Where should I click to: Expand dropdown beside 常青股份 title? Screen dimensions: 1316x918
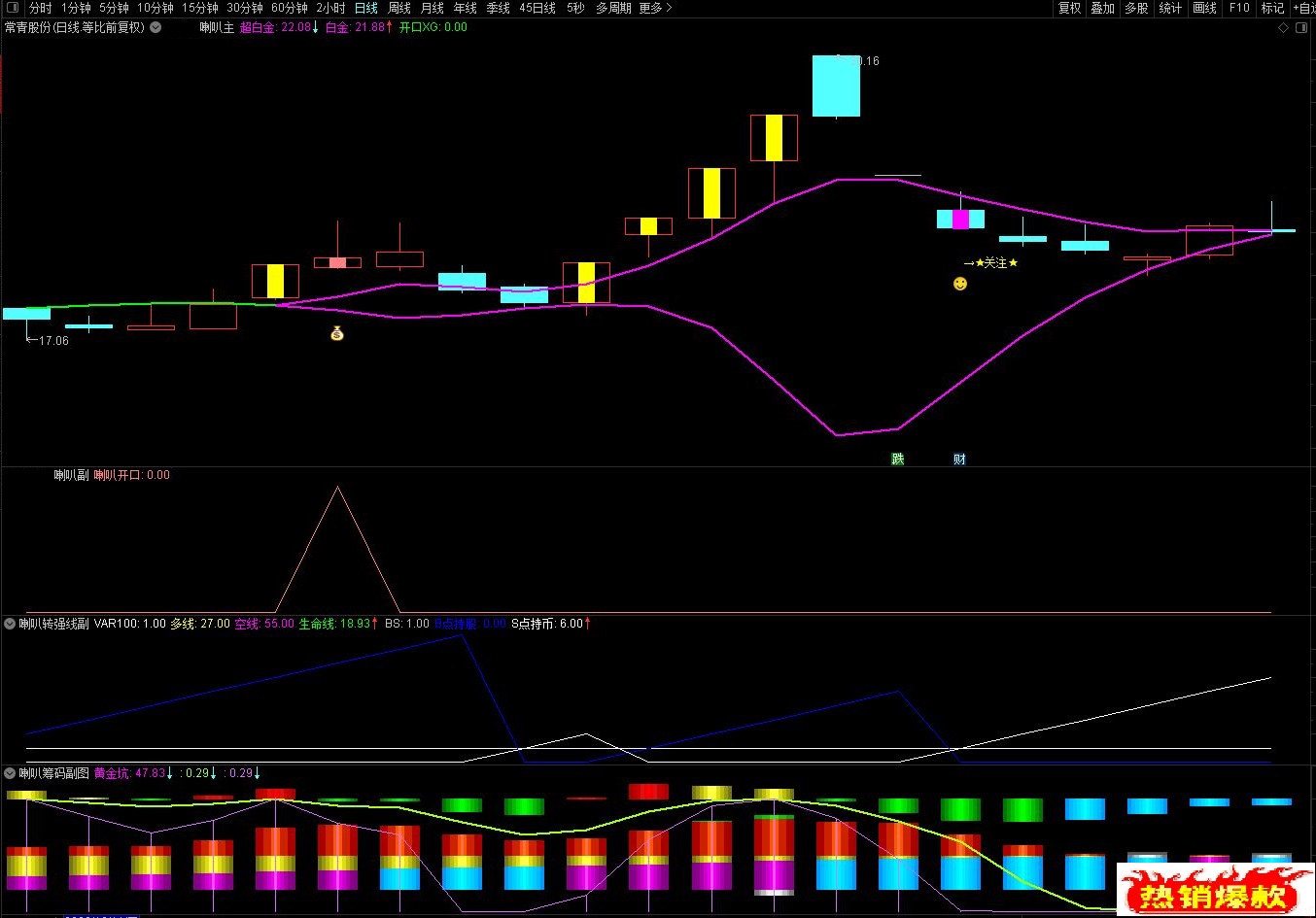pyautogui.click(x=156, y=27)
